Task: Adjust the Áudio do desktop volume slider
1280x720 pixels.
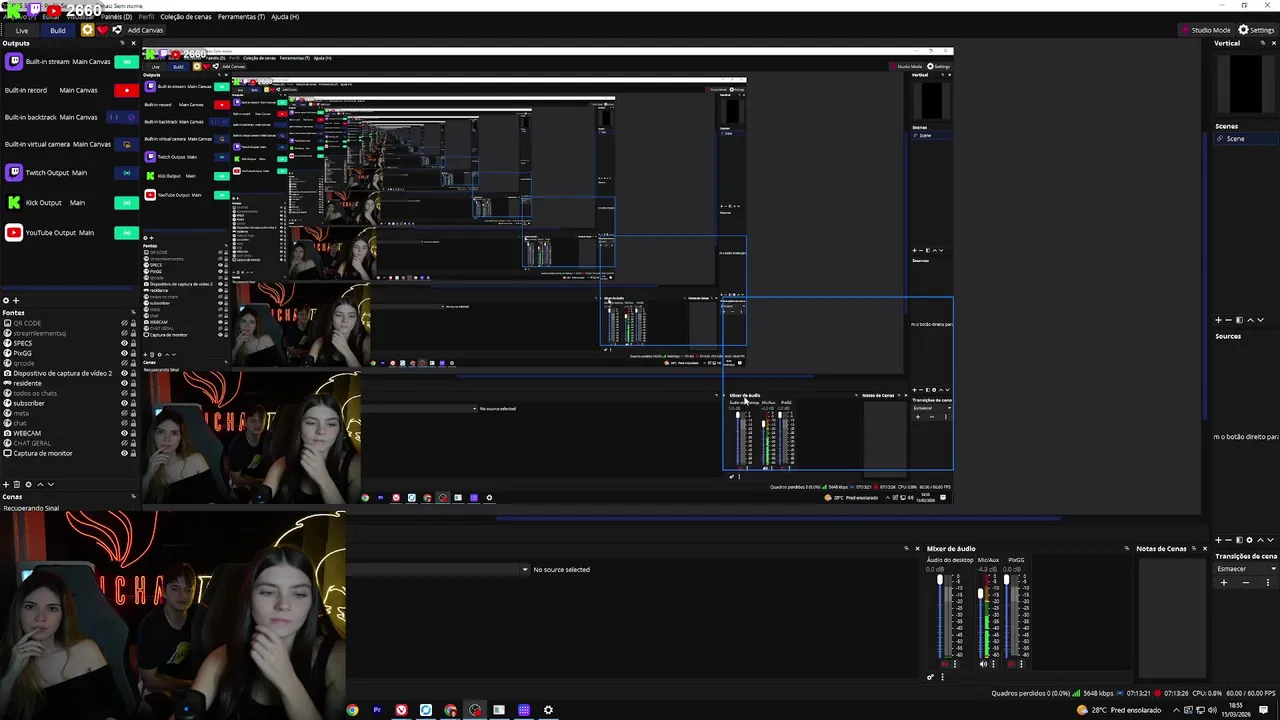Action: click(940, 616)
